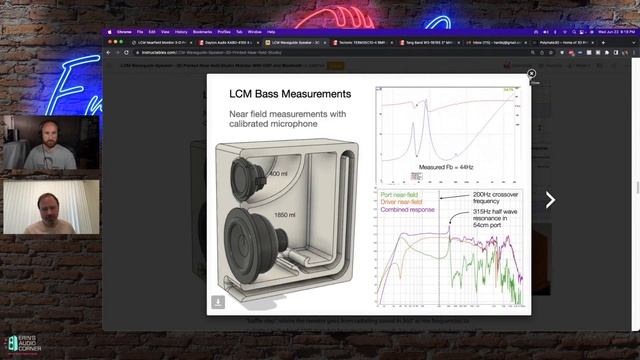Open the Tab menu
This screenshot has height=360, width=640.
(x=239, y=32)
